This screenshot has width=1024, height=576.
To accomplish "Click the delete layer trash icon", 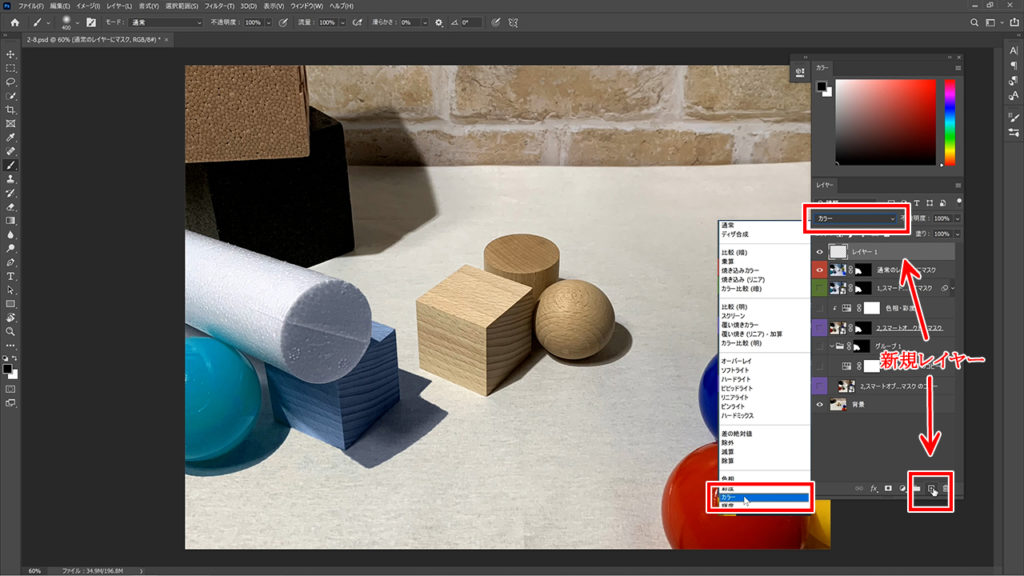I will point(945,488).
